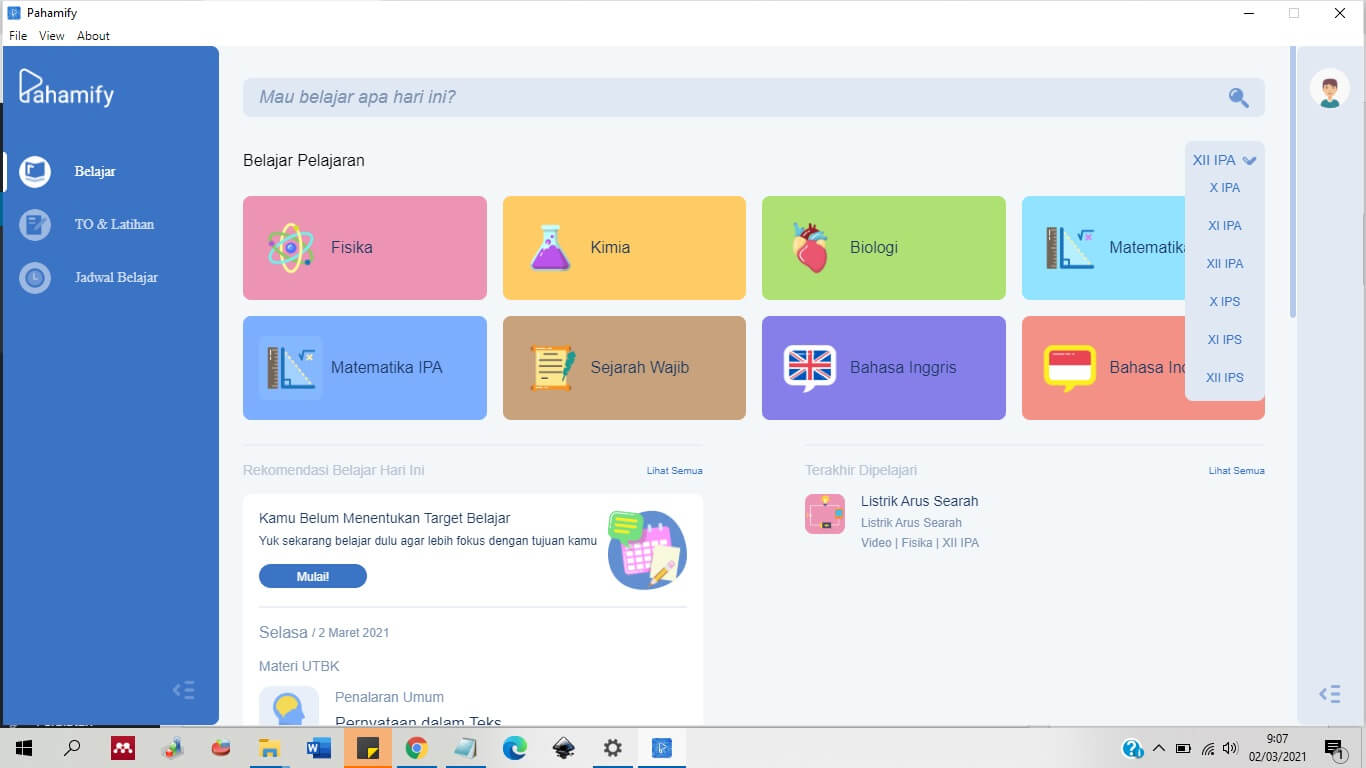Open the Jadwal Belajar clock icon
The image size is (1366, 768).
[x=35, y=277]
